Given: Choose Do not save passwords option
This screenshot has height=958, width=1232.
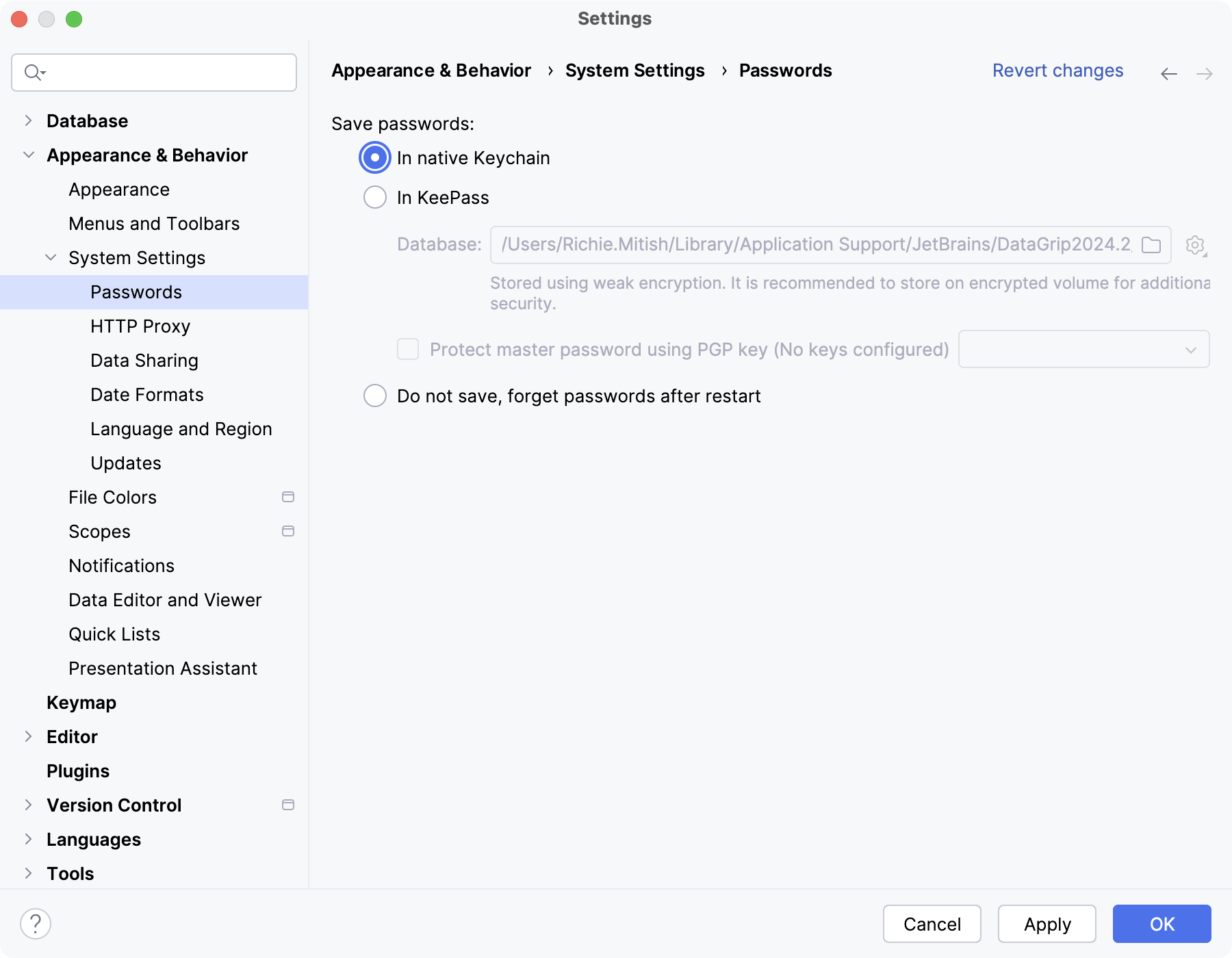Looking at the screenshot, I should (375, 396).
